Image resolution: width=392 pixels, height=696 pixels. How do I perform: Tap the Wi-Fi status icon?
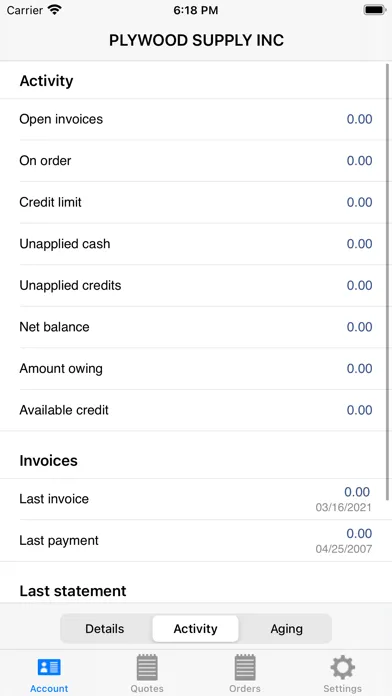55,10
